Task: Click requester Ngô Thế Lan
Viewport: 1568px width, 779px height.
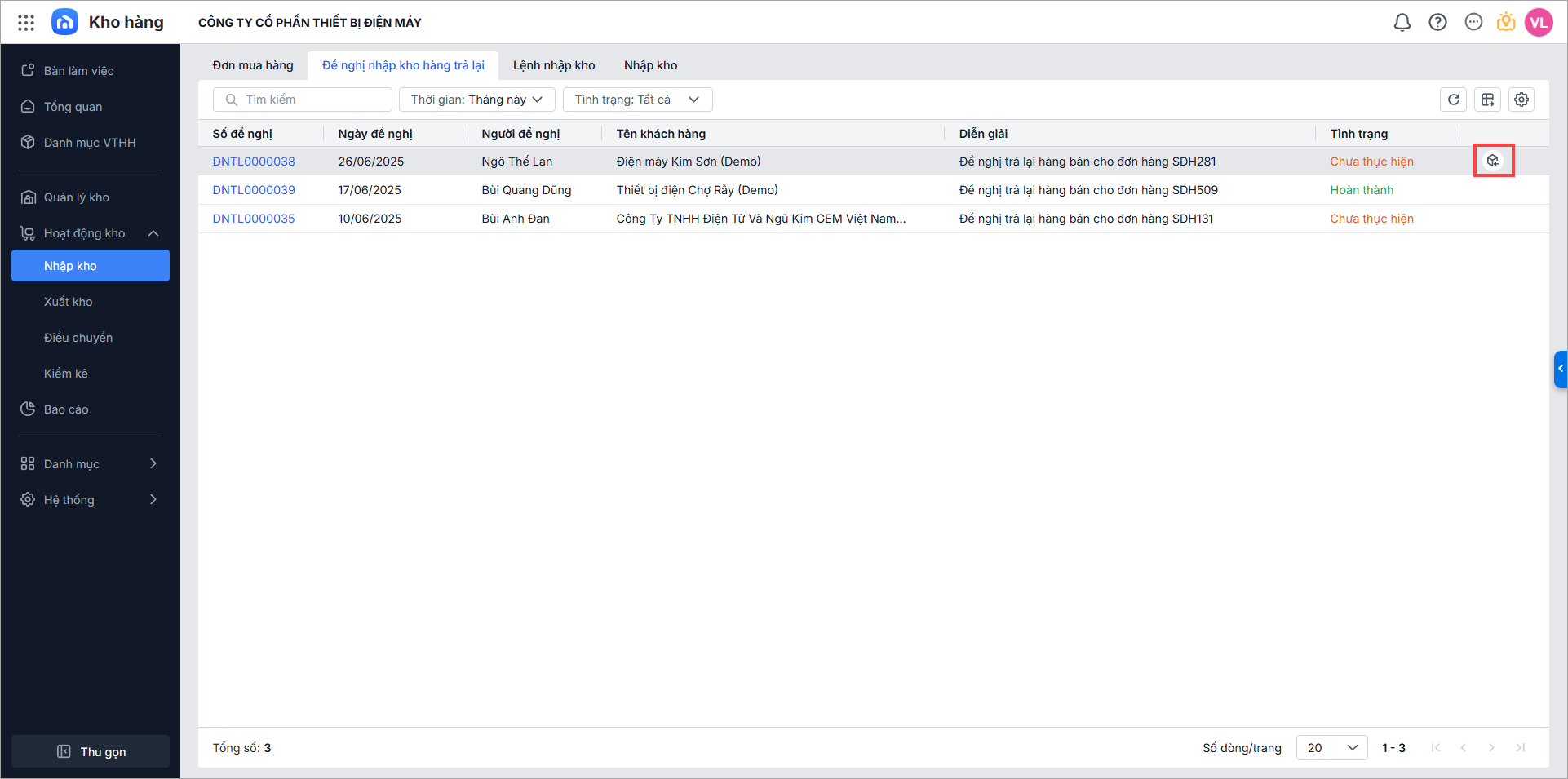Action: (516, 162)
